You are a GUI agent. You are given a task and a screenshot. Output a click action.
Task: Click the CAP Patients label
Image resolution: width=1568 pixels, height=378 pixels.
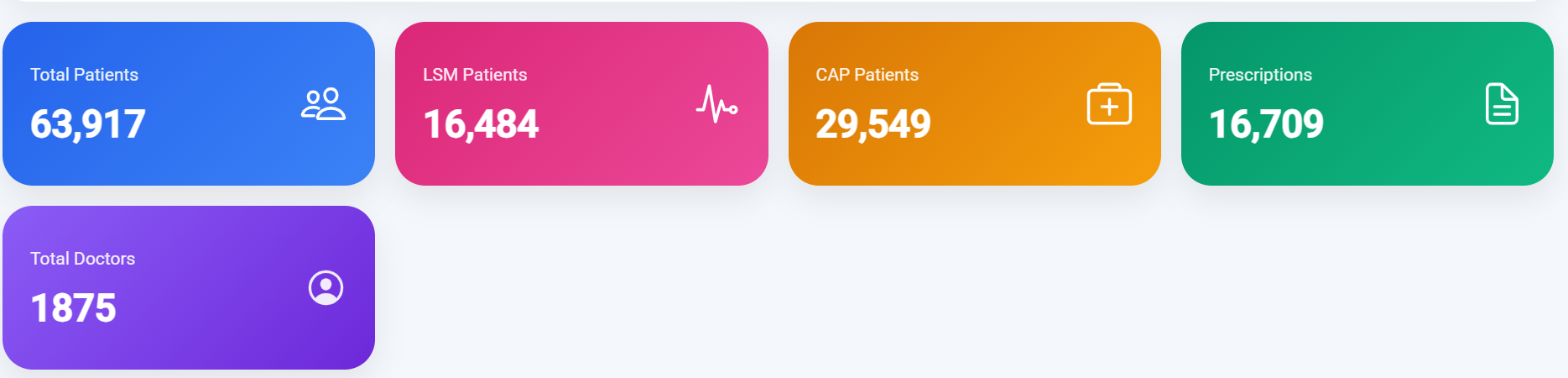pos(867,75)
